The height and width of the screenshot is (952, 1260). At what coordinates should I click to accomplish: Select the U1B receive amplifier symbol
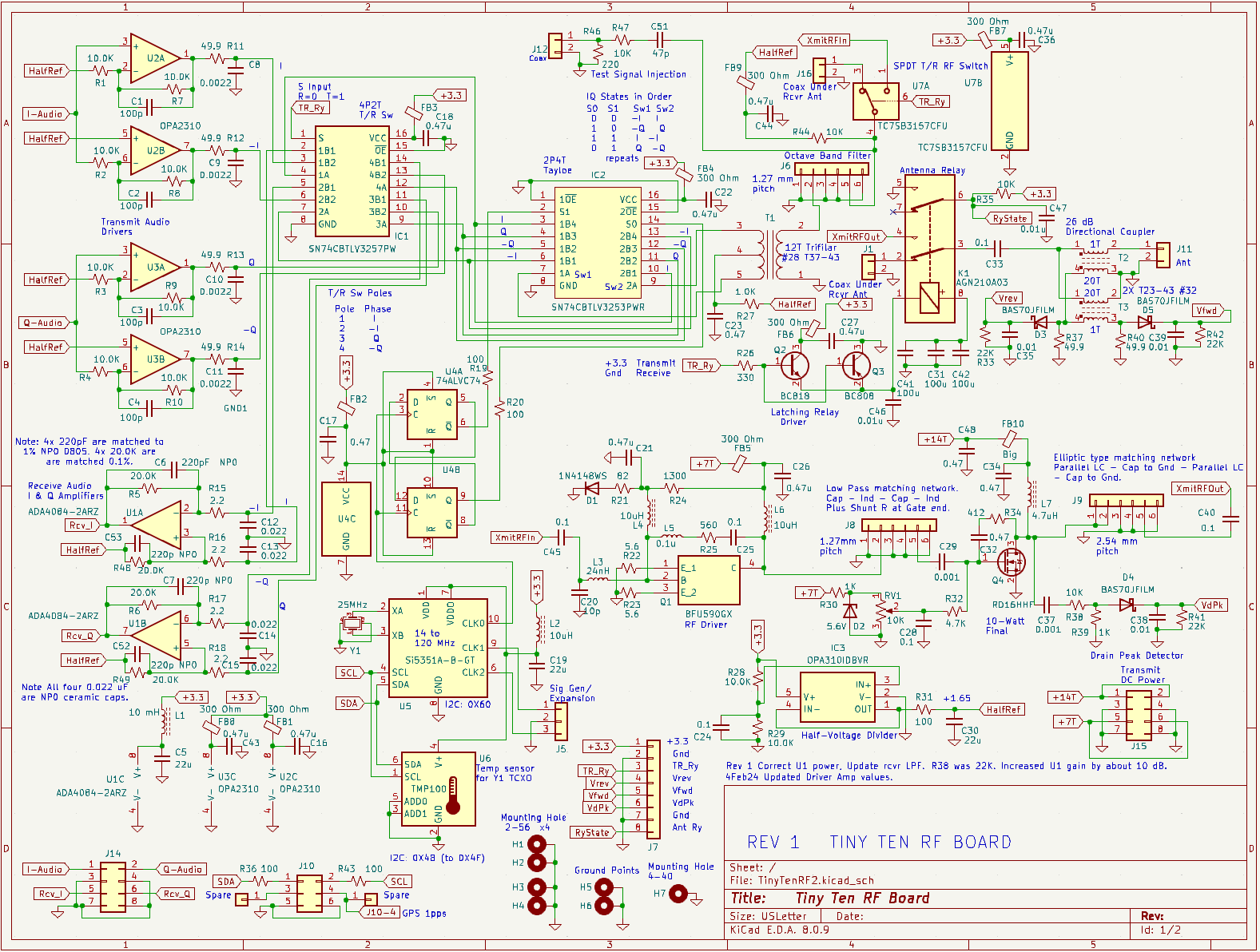tap(155, 636)
